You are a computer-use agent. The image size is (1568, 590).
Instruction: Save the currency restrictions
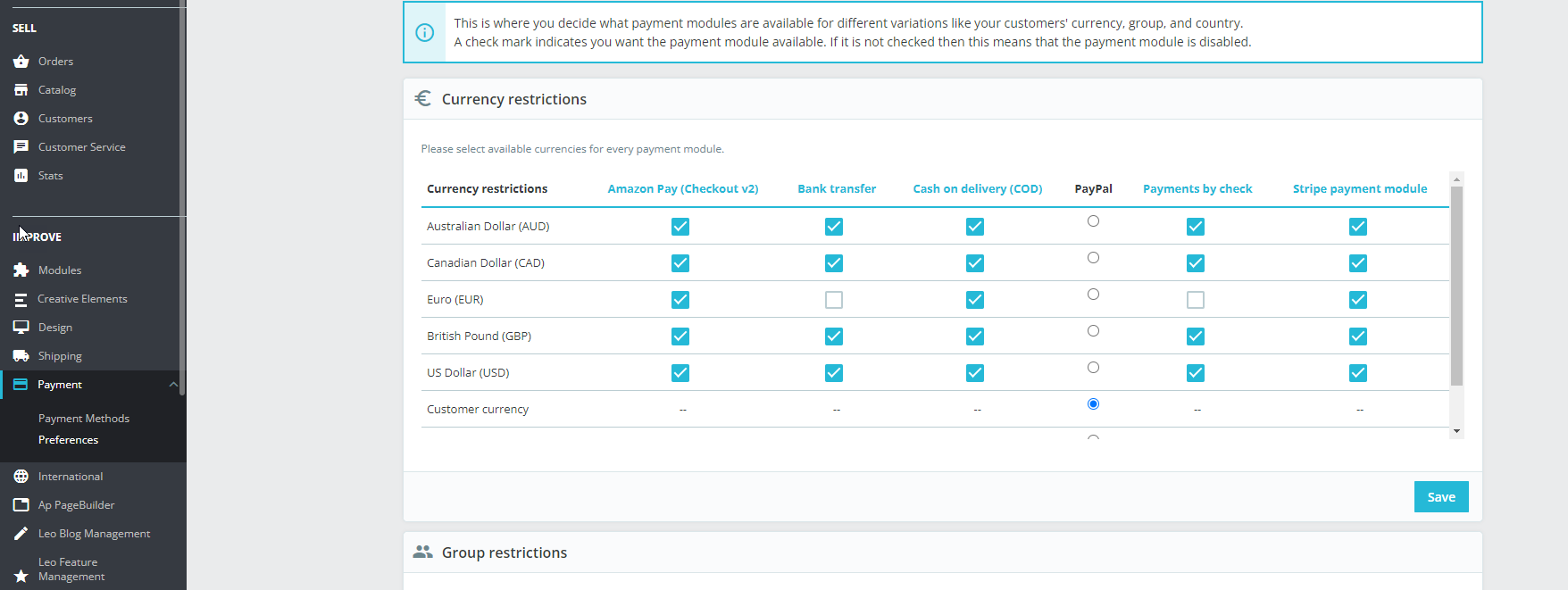point(1440,497)
